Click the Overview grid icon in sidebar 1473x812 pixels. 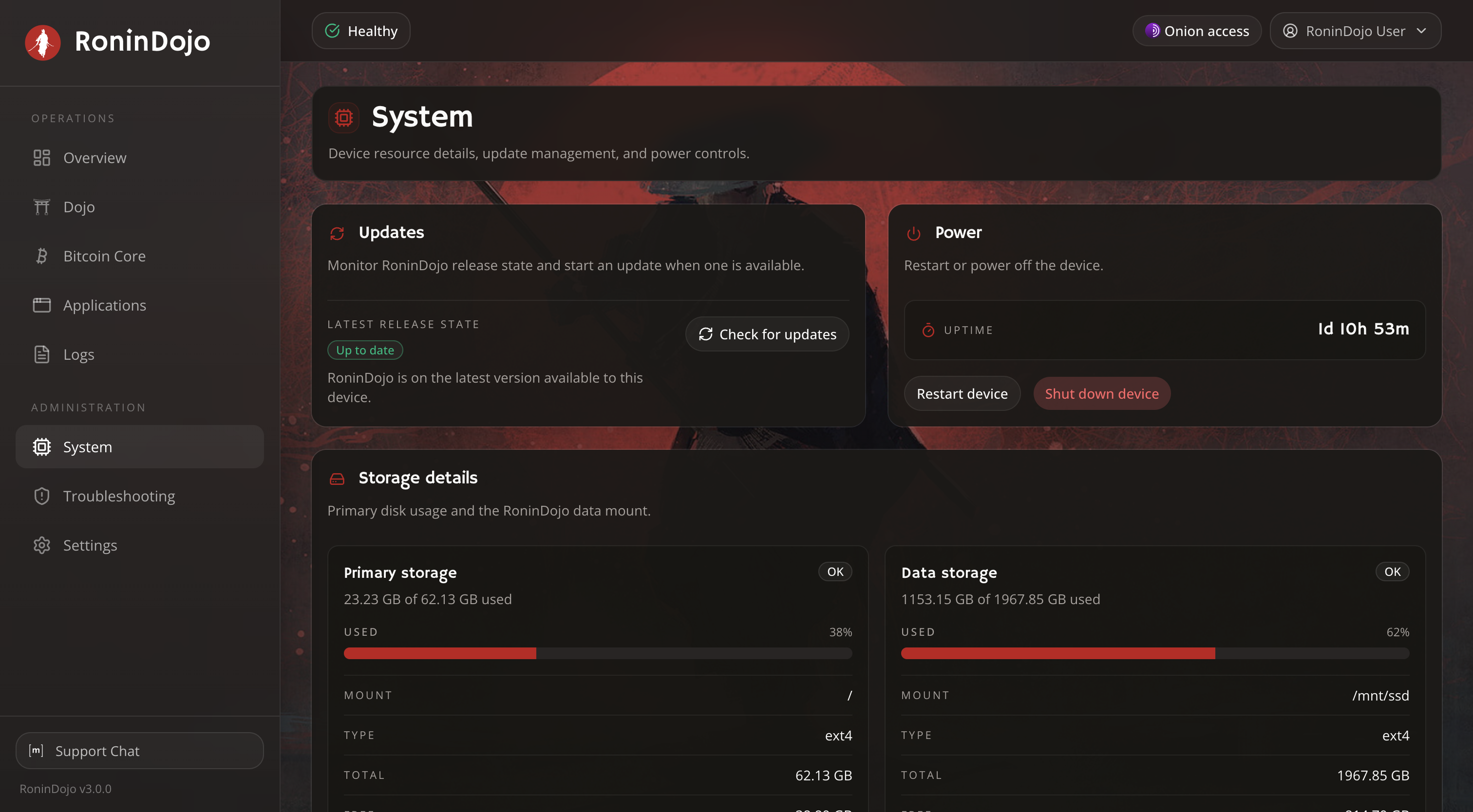(x=42, y=158)
